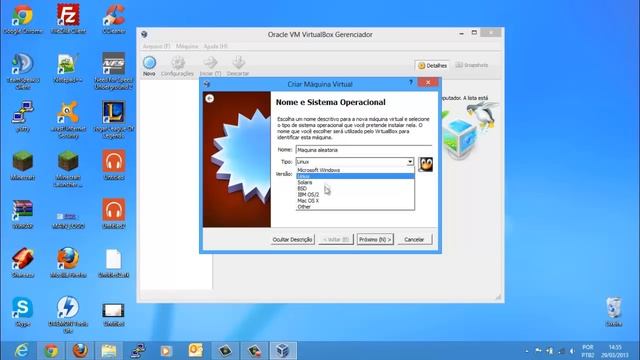
Task: Click Firefox icon on the taskbar
Action: click(80, 351)
